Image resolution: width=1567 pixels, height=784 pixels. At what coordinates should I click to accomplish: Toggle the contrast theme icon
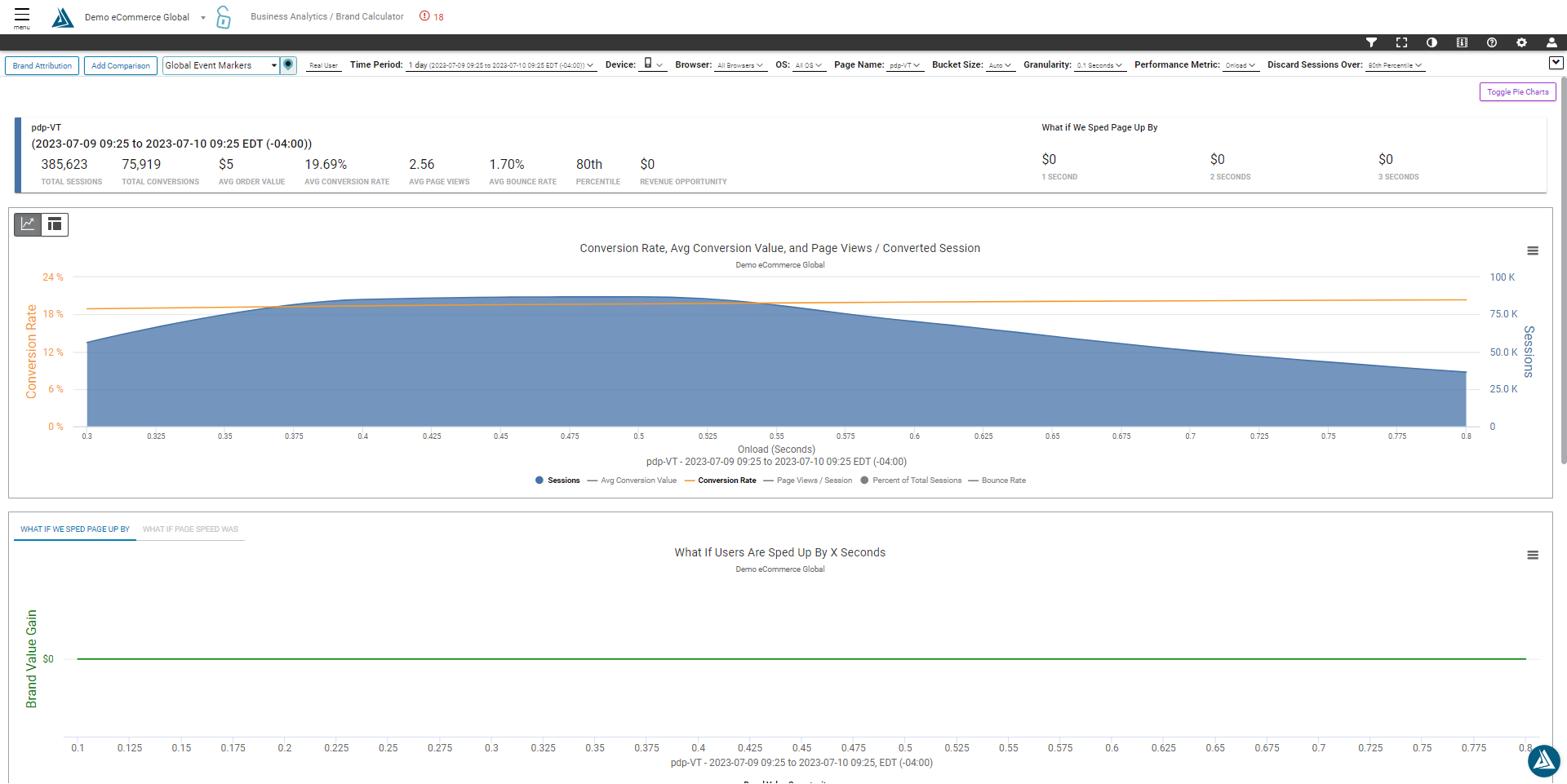coord(1432,42)
